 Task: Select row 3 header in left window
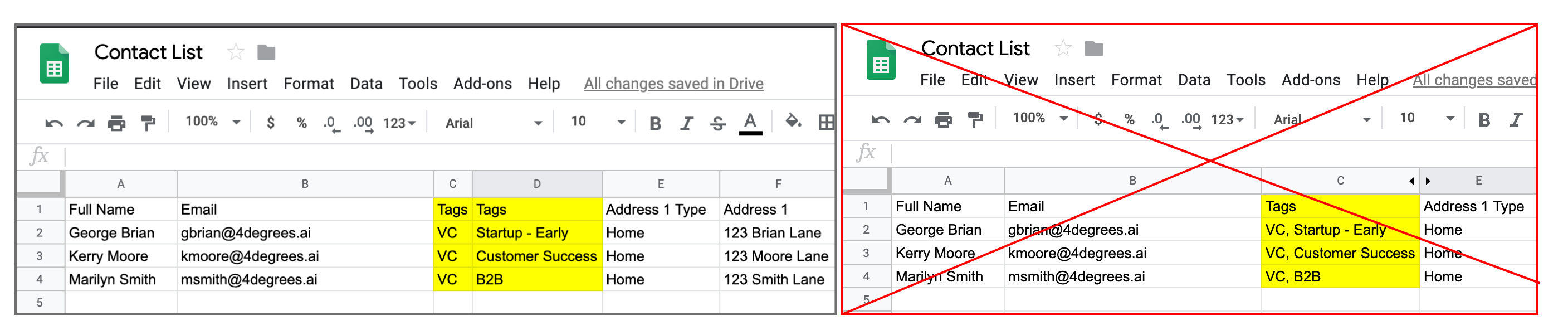[40, 256]
